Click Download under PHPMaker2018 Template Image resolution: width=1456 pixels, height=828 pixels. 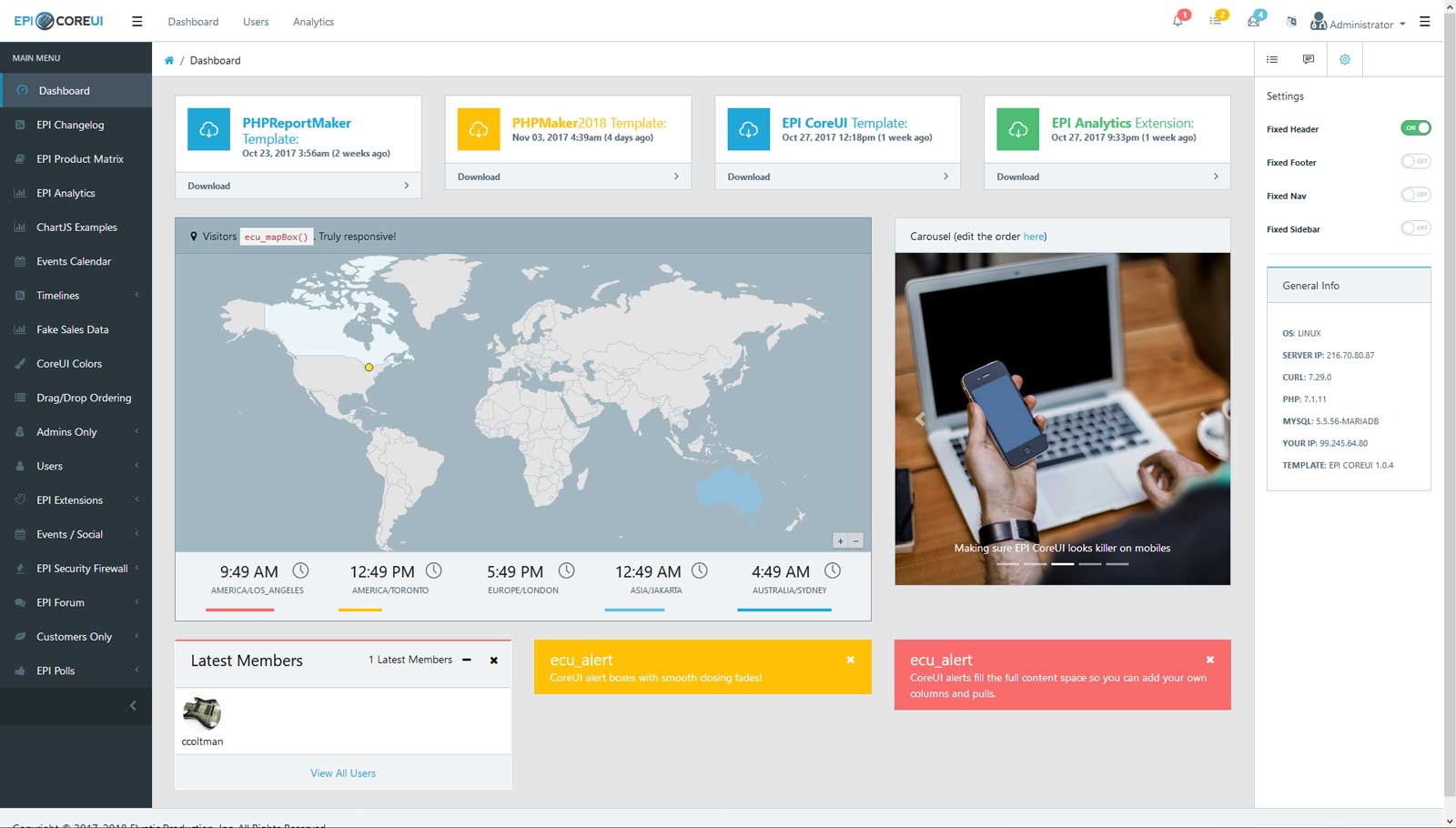[x=568, y=177]
